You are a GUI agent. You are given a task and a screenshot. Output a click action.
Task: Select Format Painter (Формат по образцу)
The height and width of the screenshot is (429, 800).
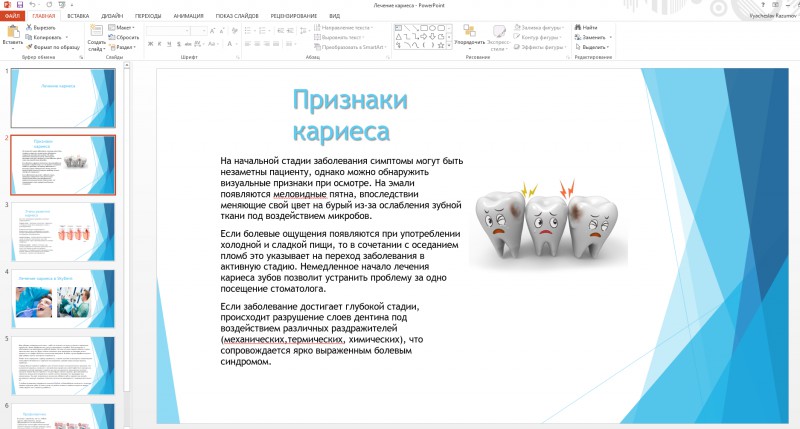point(53,47)
